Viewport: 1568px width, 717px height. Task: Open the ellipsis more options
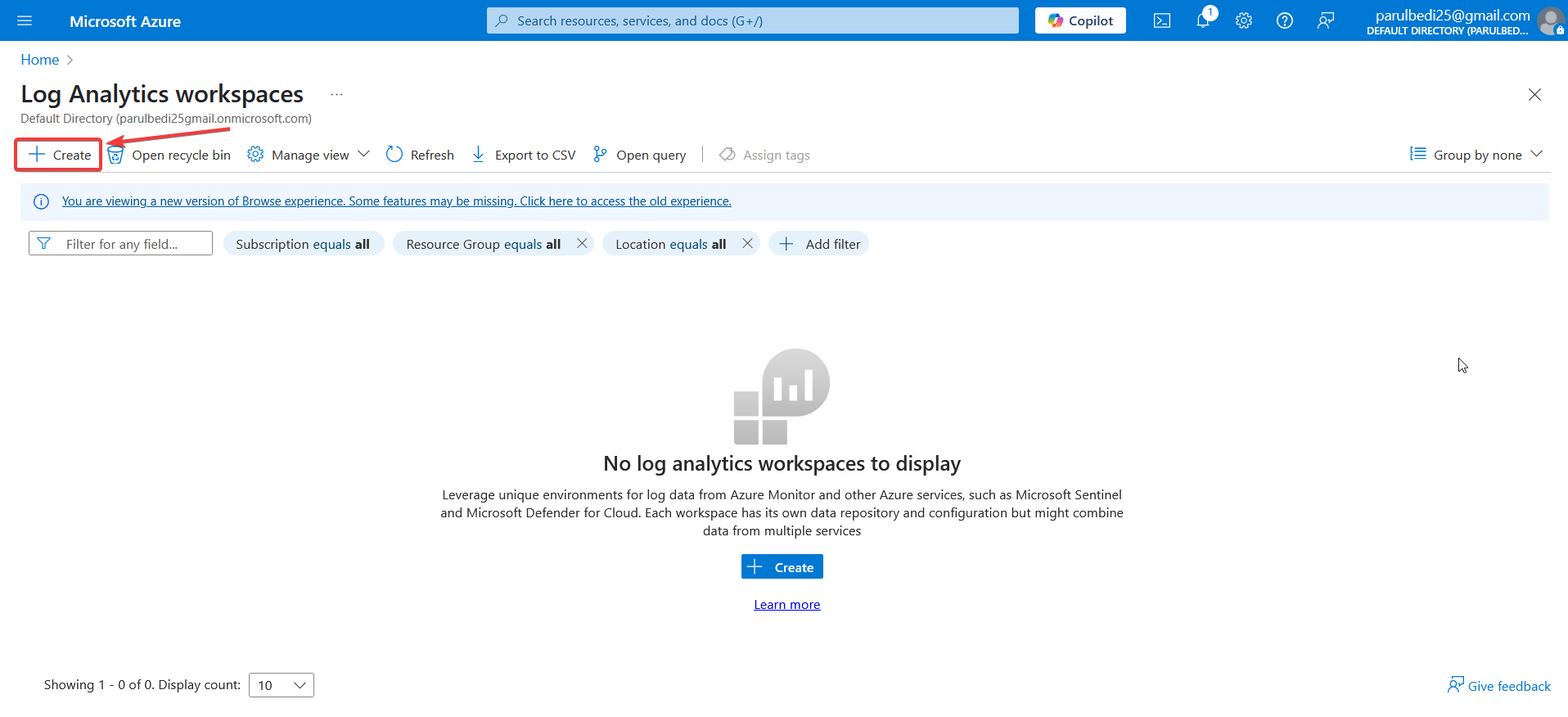point(336,94)
